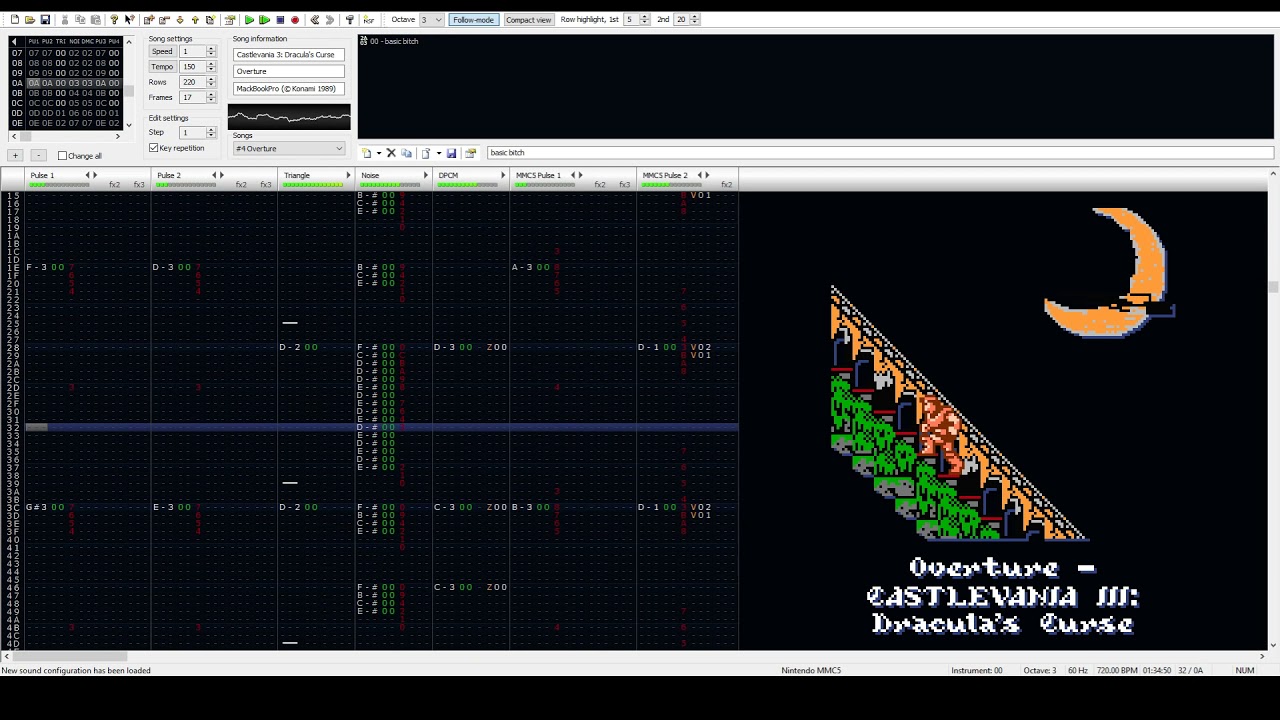The width and height of the screenshot is (1280, 720).
Task: Adjust Tempo value spinner
Action: point(210,66)
